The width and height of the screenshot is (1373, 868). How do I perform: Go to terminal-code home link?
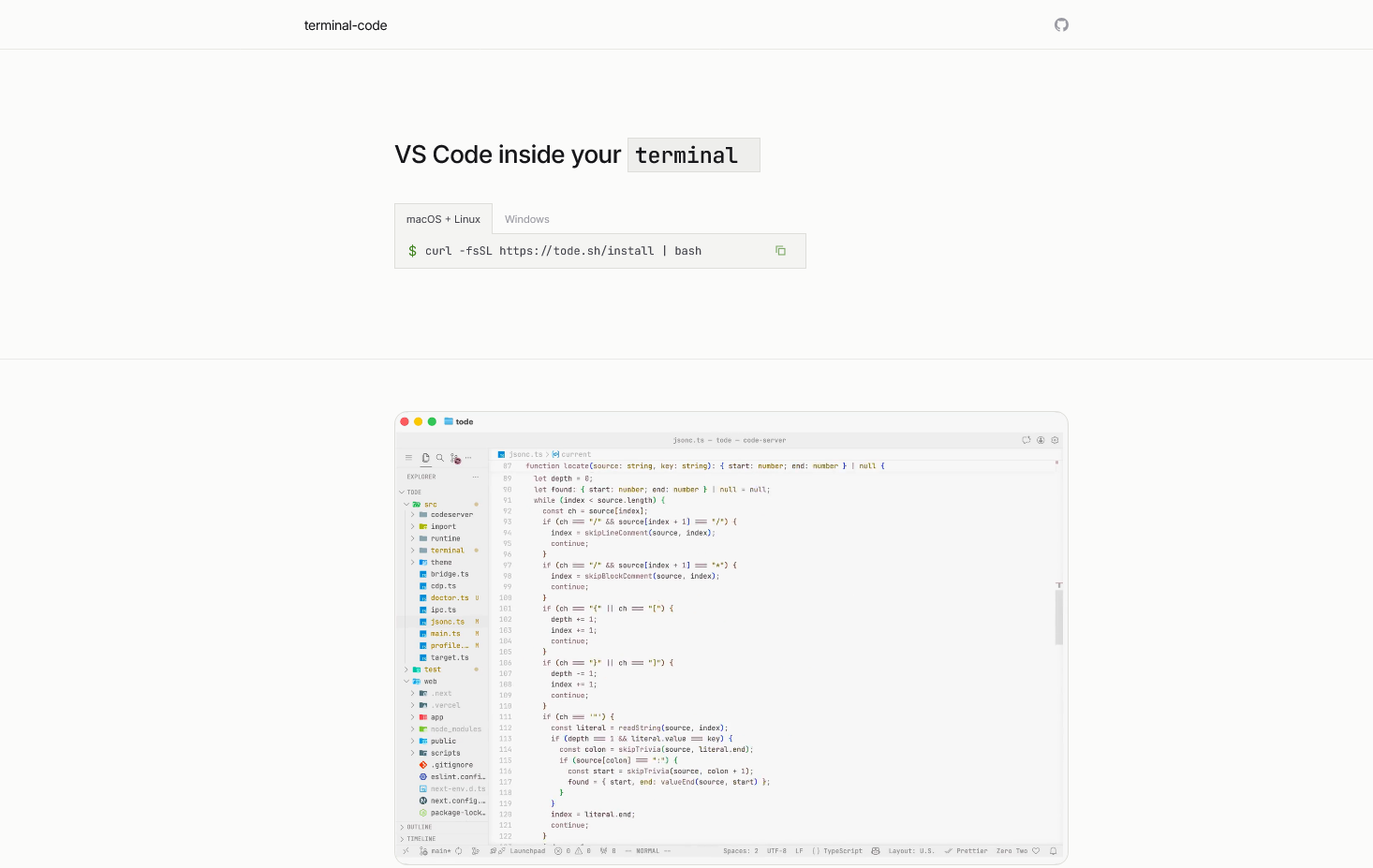click(346, 25)
